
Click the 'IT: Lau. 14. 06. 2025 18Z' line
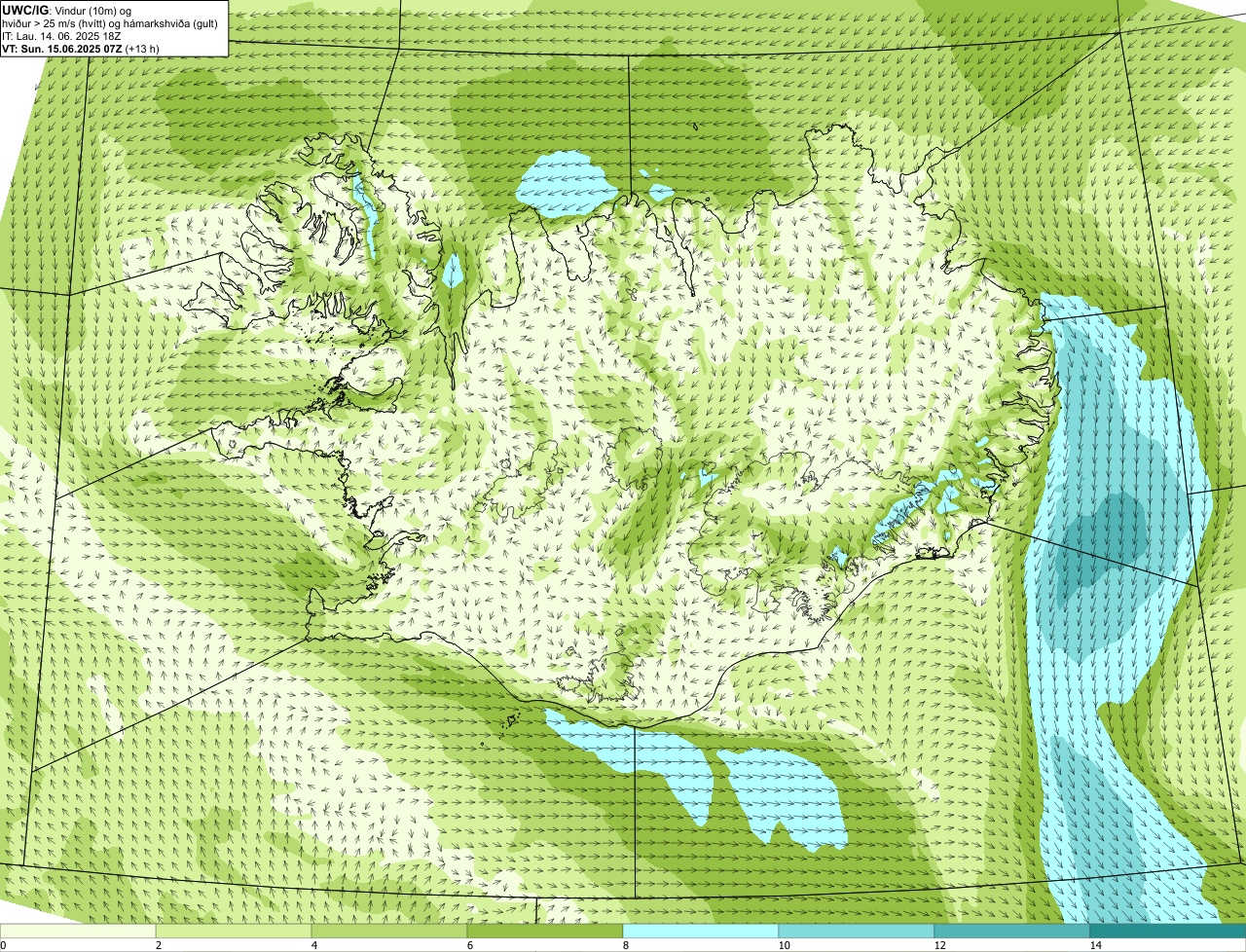point(61,36)
